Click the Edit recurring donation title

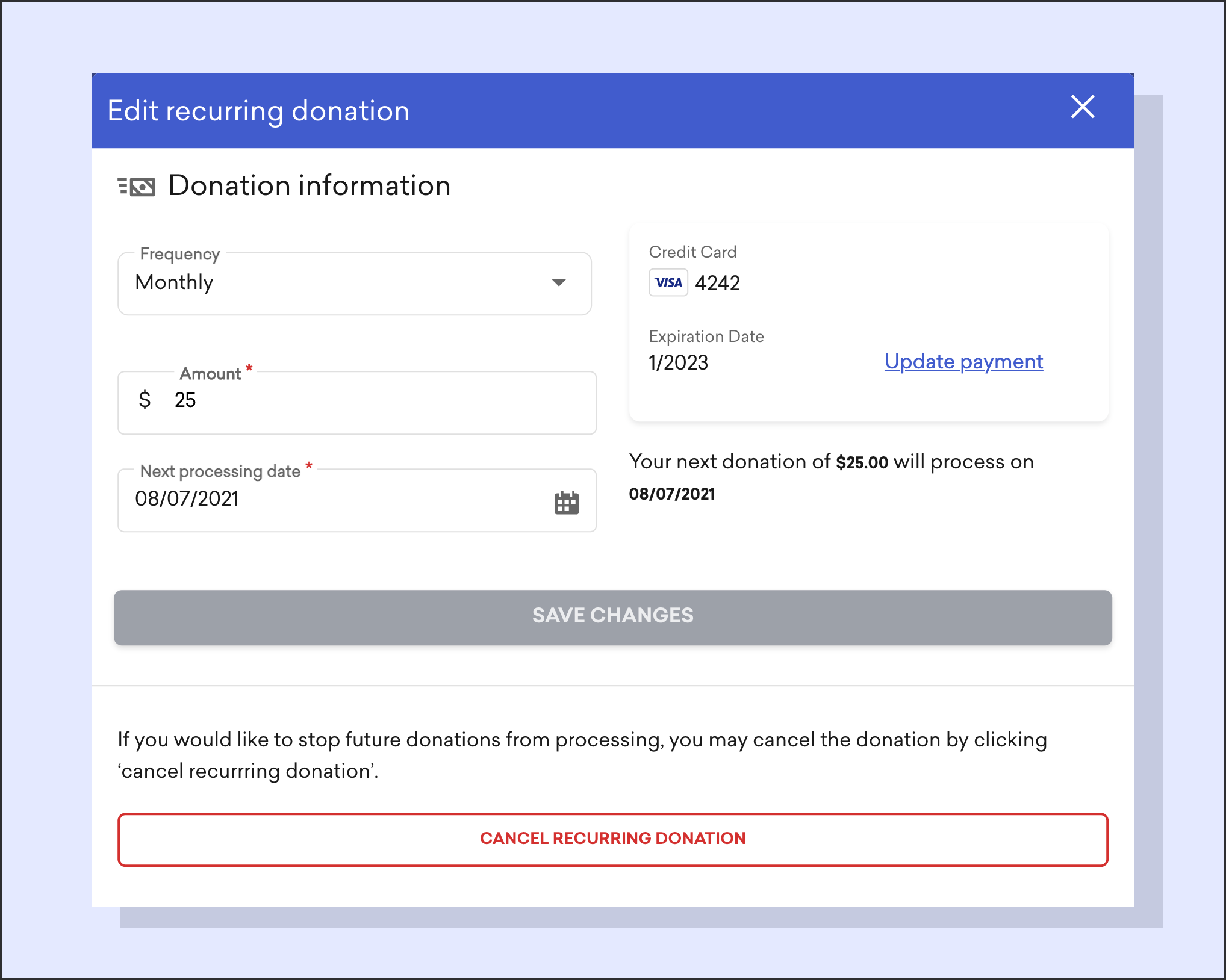[258, 111]
